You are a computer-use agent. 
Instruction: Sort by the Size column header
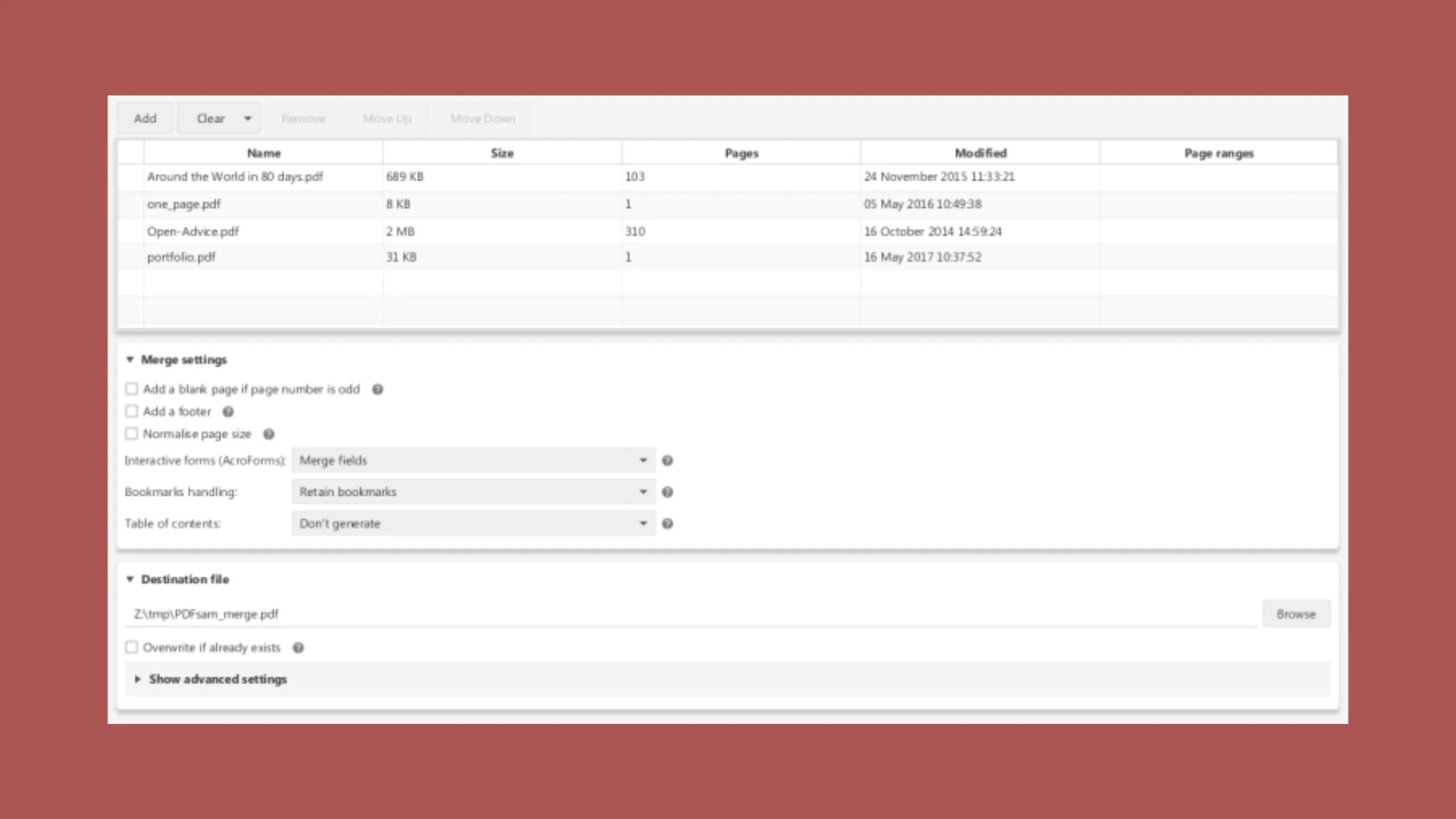[502, 153]
